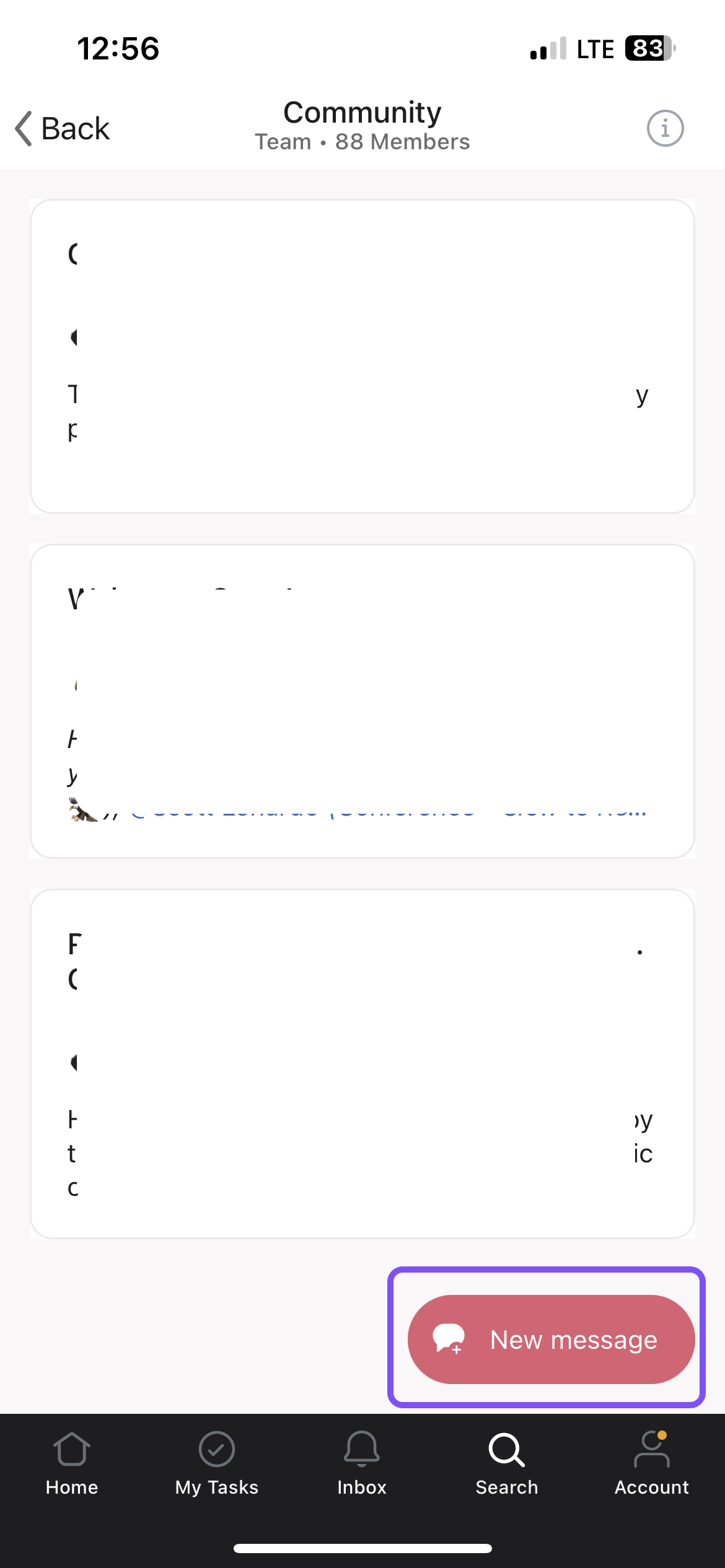Open the Search tab
The image size is (725, 1568).
click(x=507, y=1464)
